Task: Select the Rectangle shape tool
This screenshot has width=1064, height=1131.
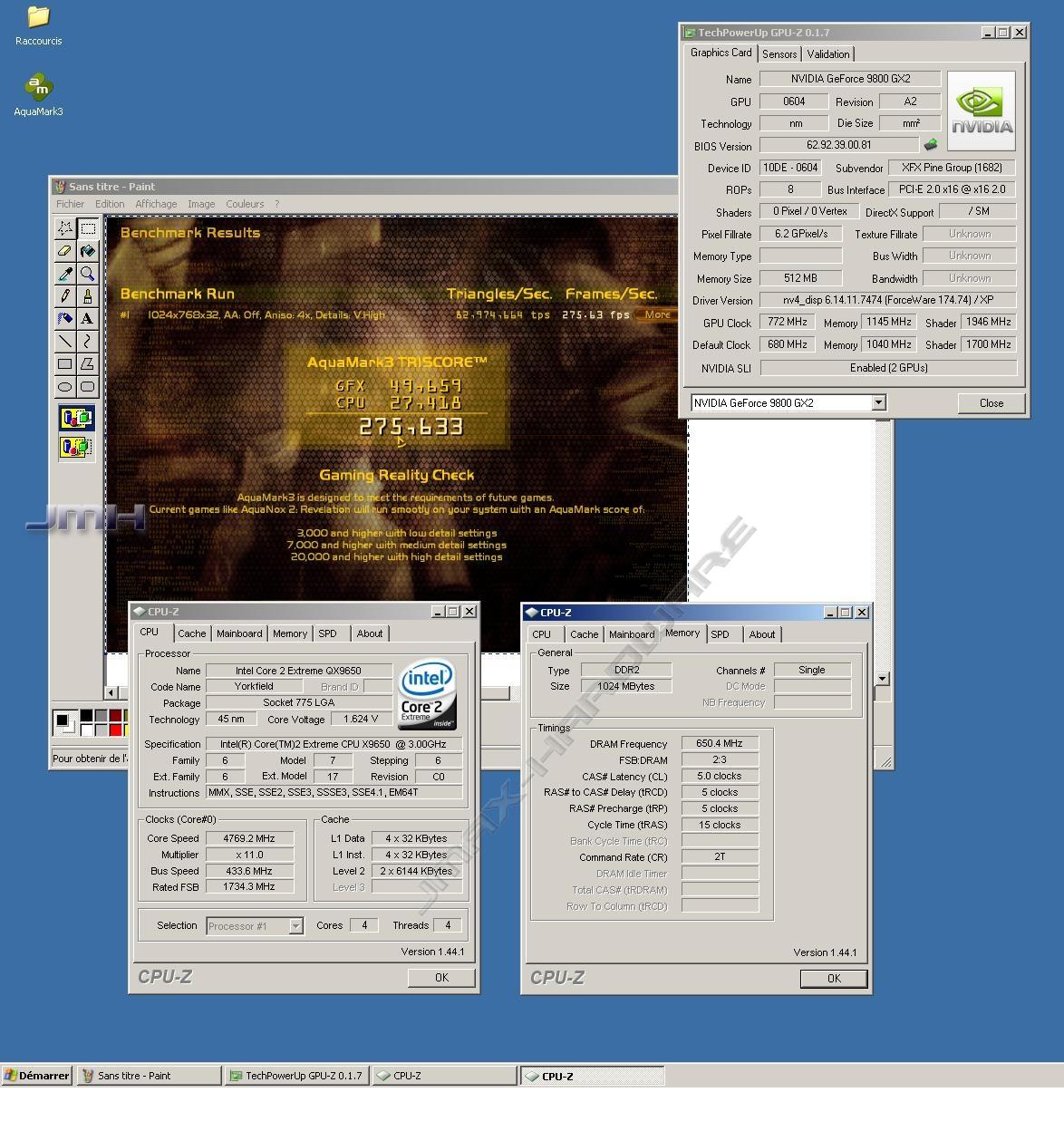Action: point(65,364)
